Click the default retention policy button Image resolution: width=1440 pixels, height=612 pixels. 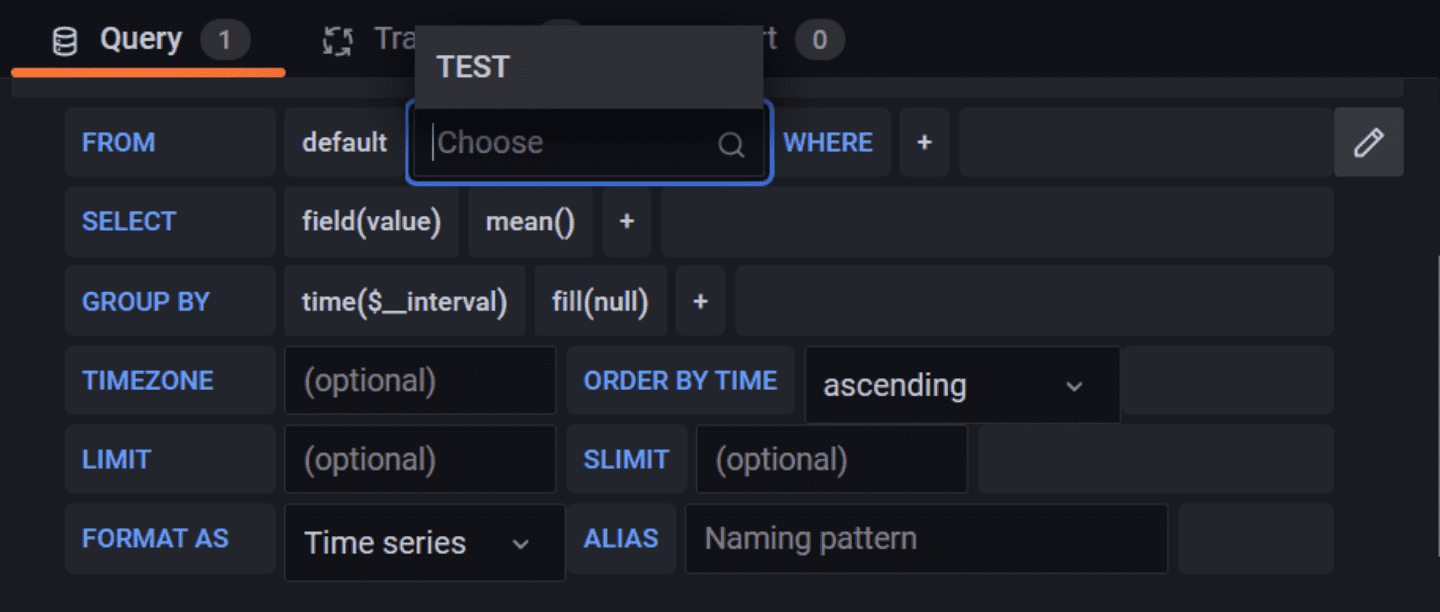coord(344,143)
